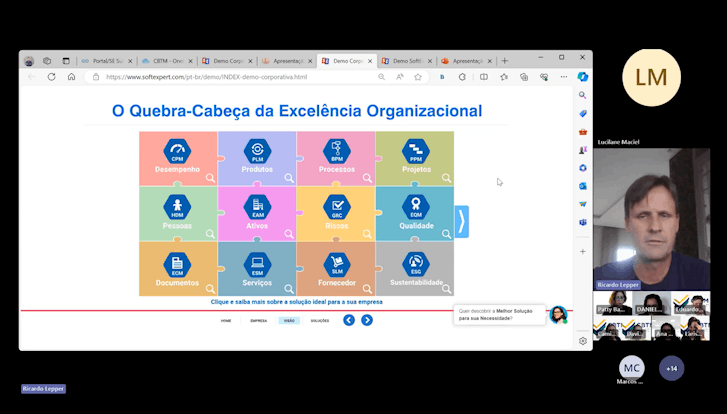
Task: Open the PLM Produtos puzzle piece
Action: click(257, 151)
